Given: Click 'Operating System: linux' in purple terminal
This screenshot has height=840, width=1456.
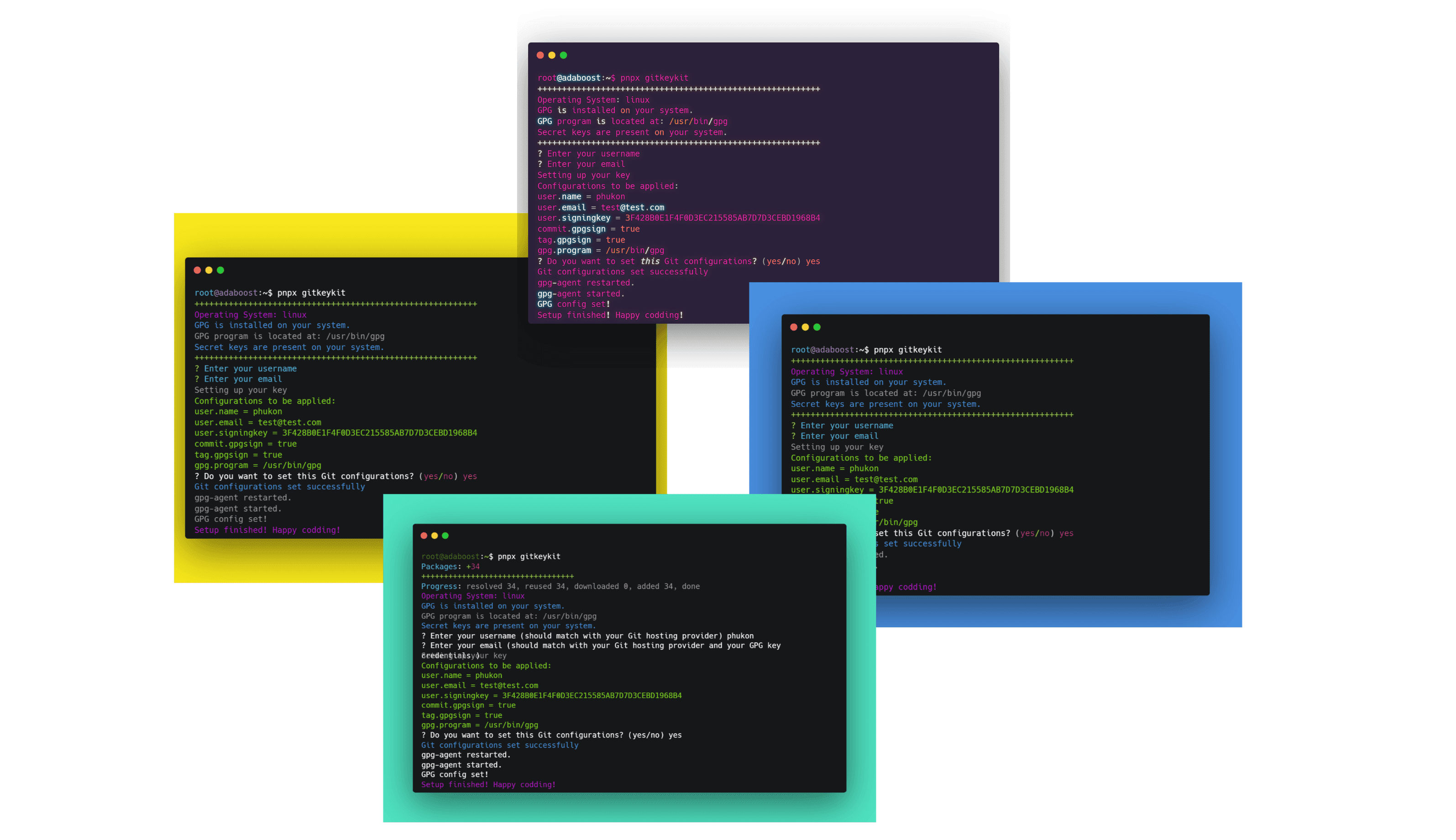Looking at the screenshot, I should click(x=593, y=100).
